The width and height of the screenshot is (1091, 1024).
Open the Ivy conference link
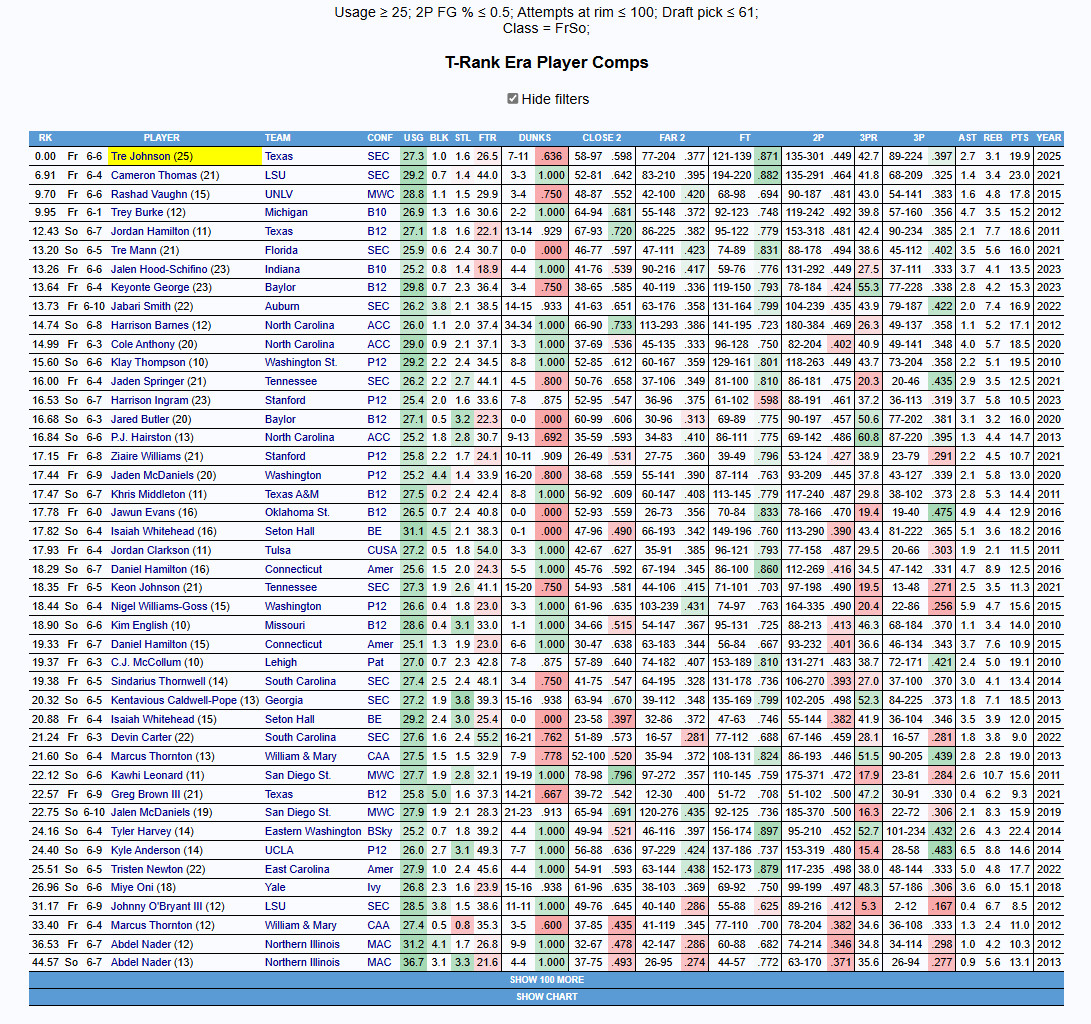coord(375,887)
